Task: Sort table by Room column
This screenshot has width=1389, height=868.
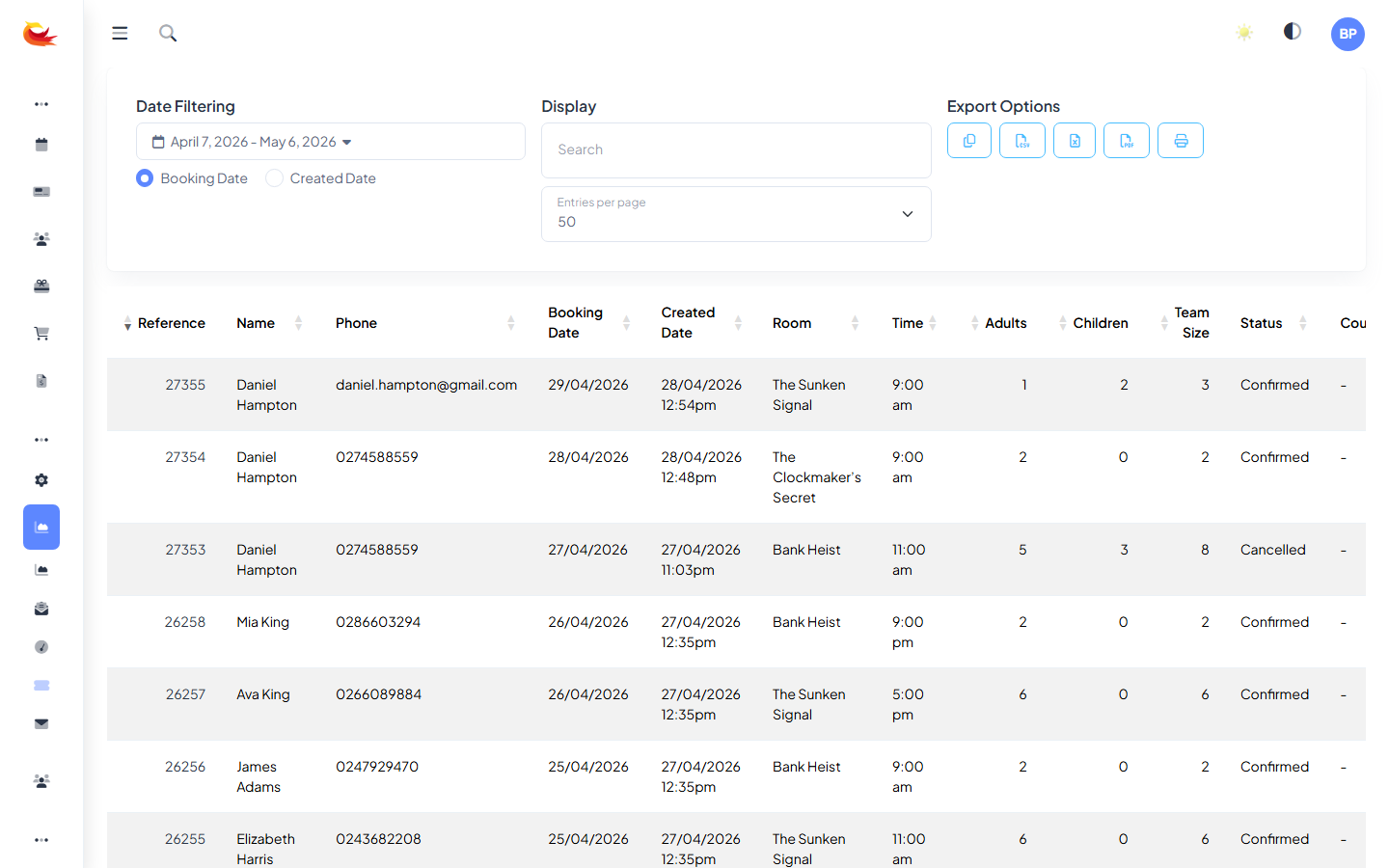Action: click(815, 324)
